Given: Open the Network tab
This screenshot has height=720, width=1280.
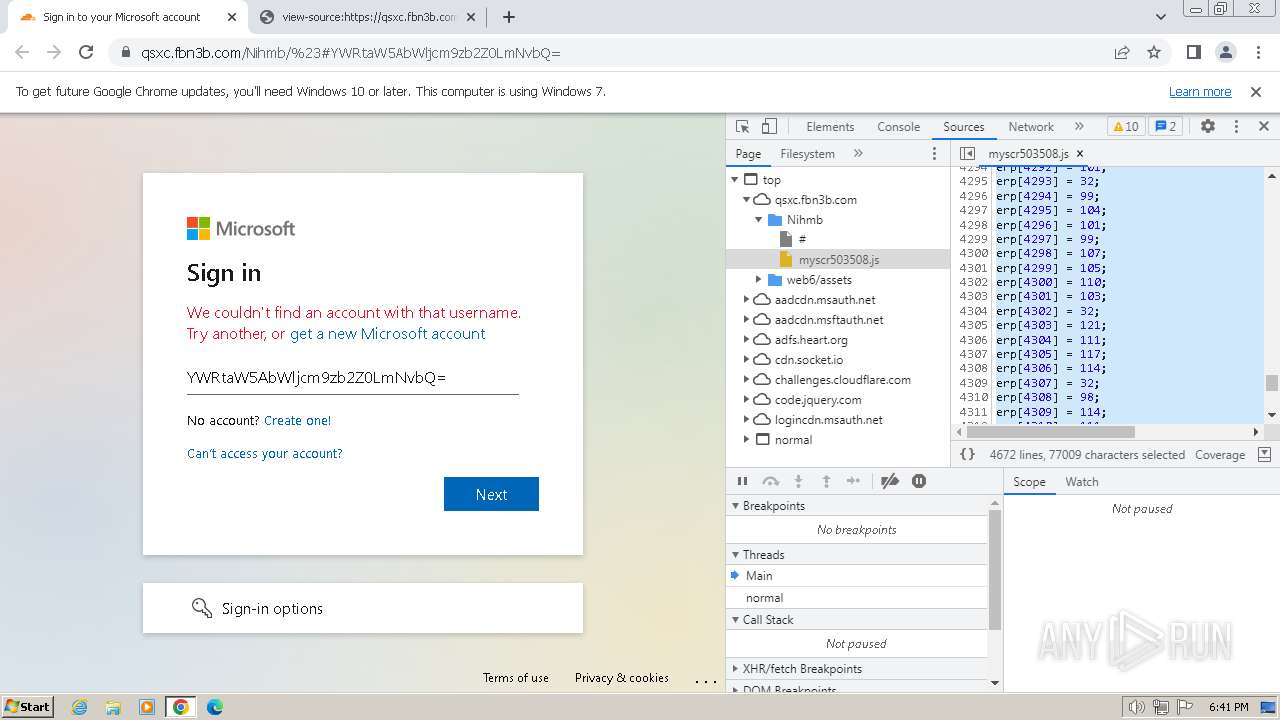Looking at the screenshot, I should [1031, 127].
